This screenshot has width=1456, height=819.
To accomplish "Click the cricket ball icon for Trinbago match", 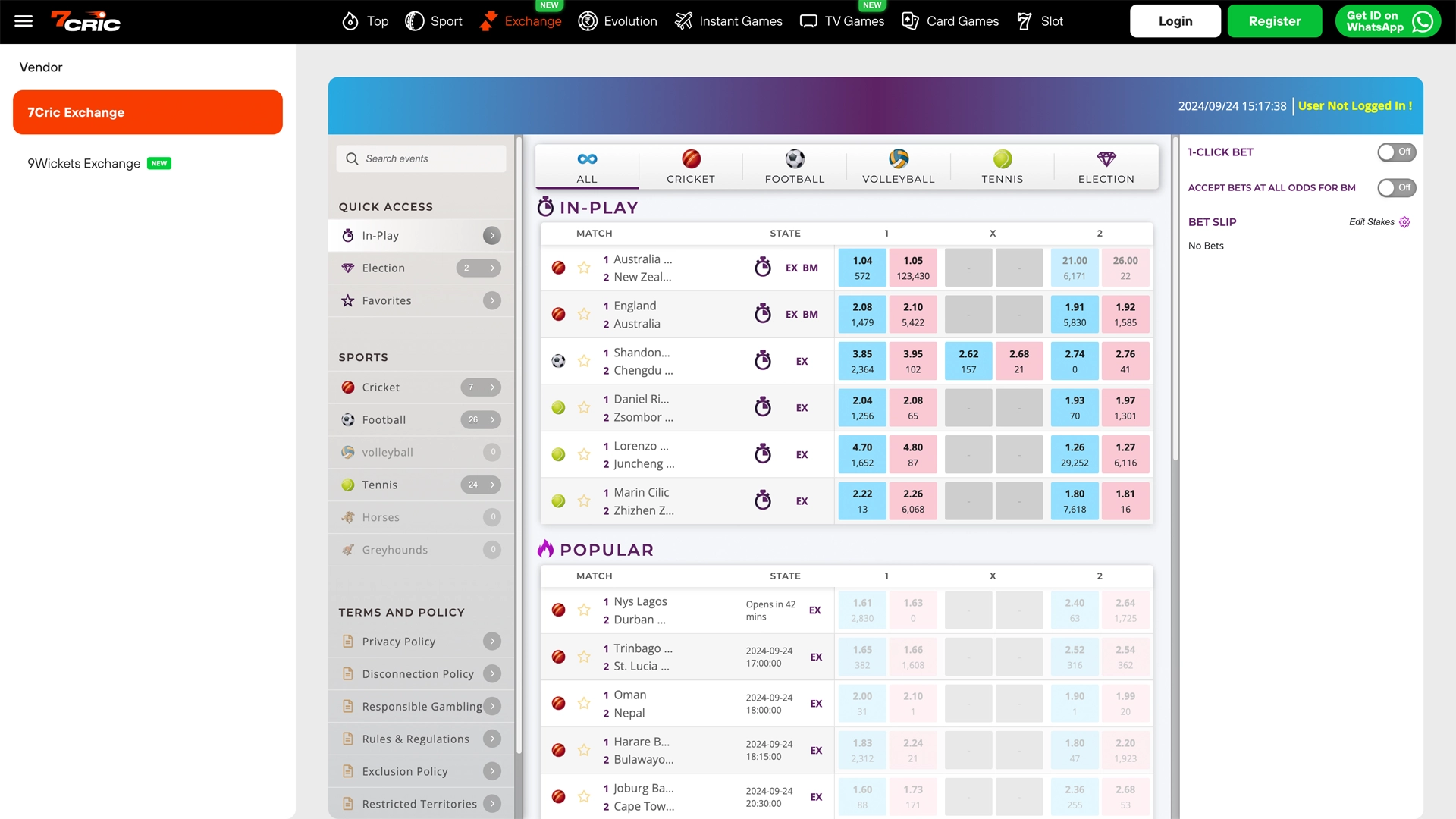I will [559, 657].
